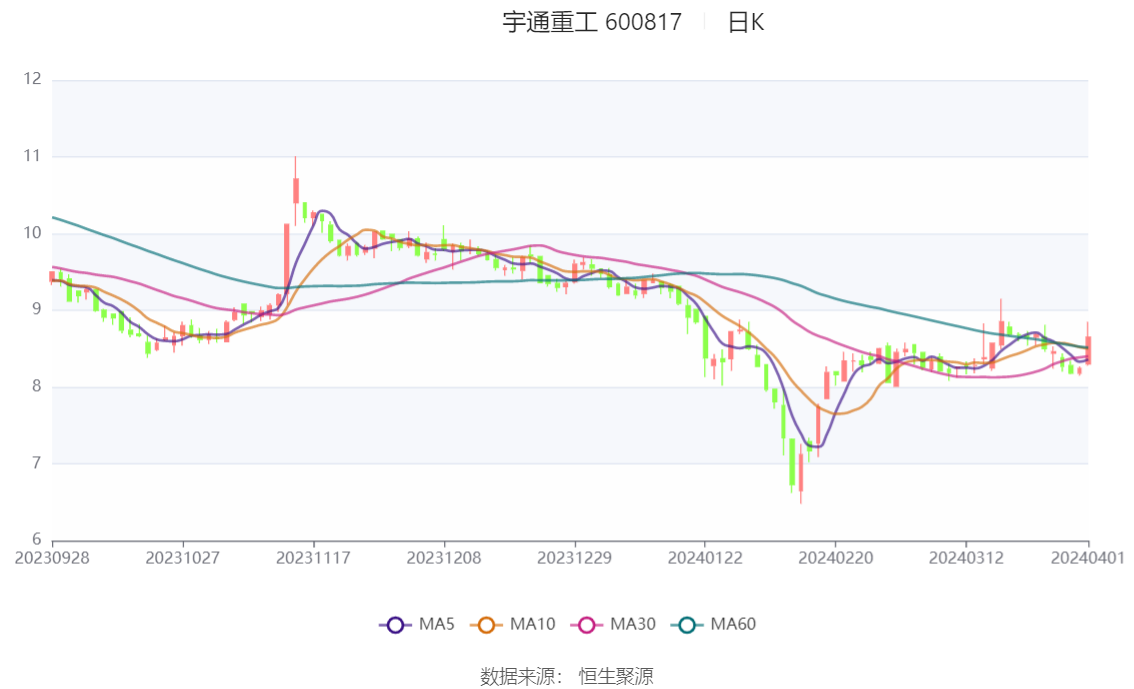Click the tall red candlestick near 20231117

(x=296, y=190)
